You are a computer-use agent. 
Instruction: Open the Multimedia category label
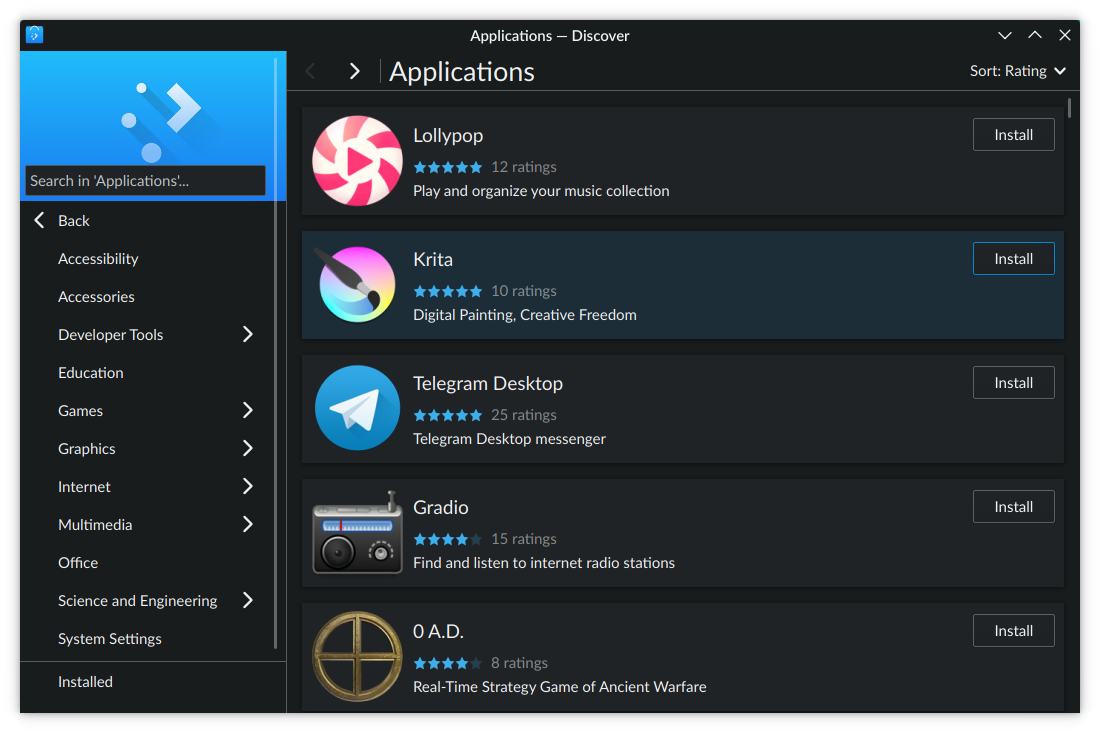pyautogui.click(x=95, y=524)
